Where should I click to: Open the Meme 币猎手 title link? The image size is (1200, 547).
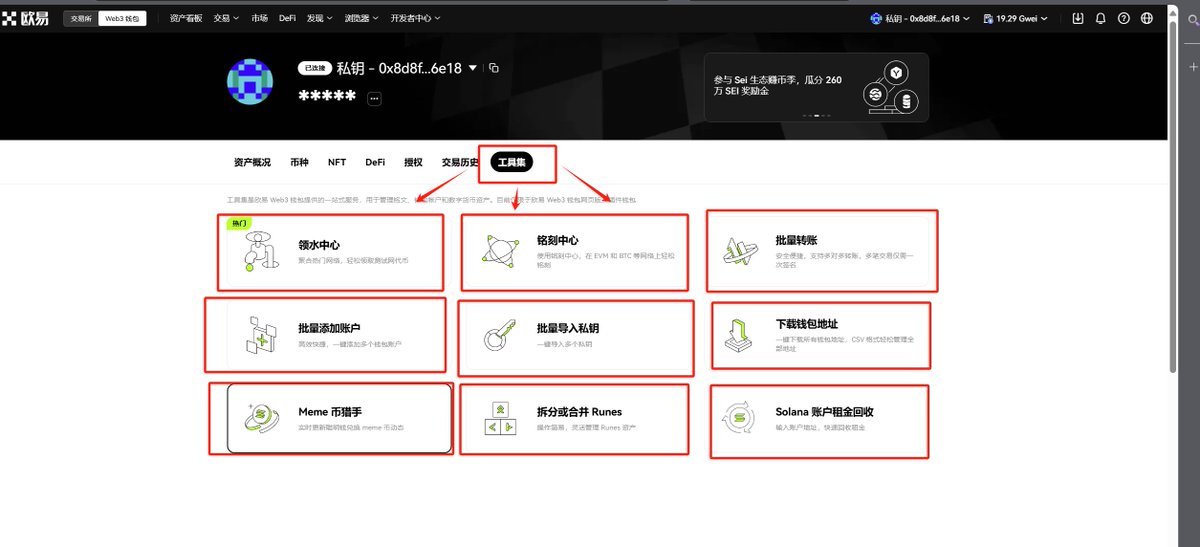[329, 412]
